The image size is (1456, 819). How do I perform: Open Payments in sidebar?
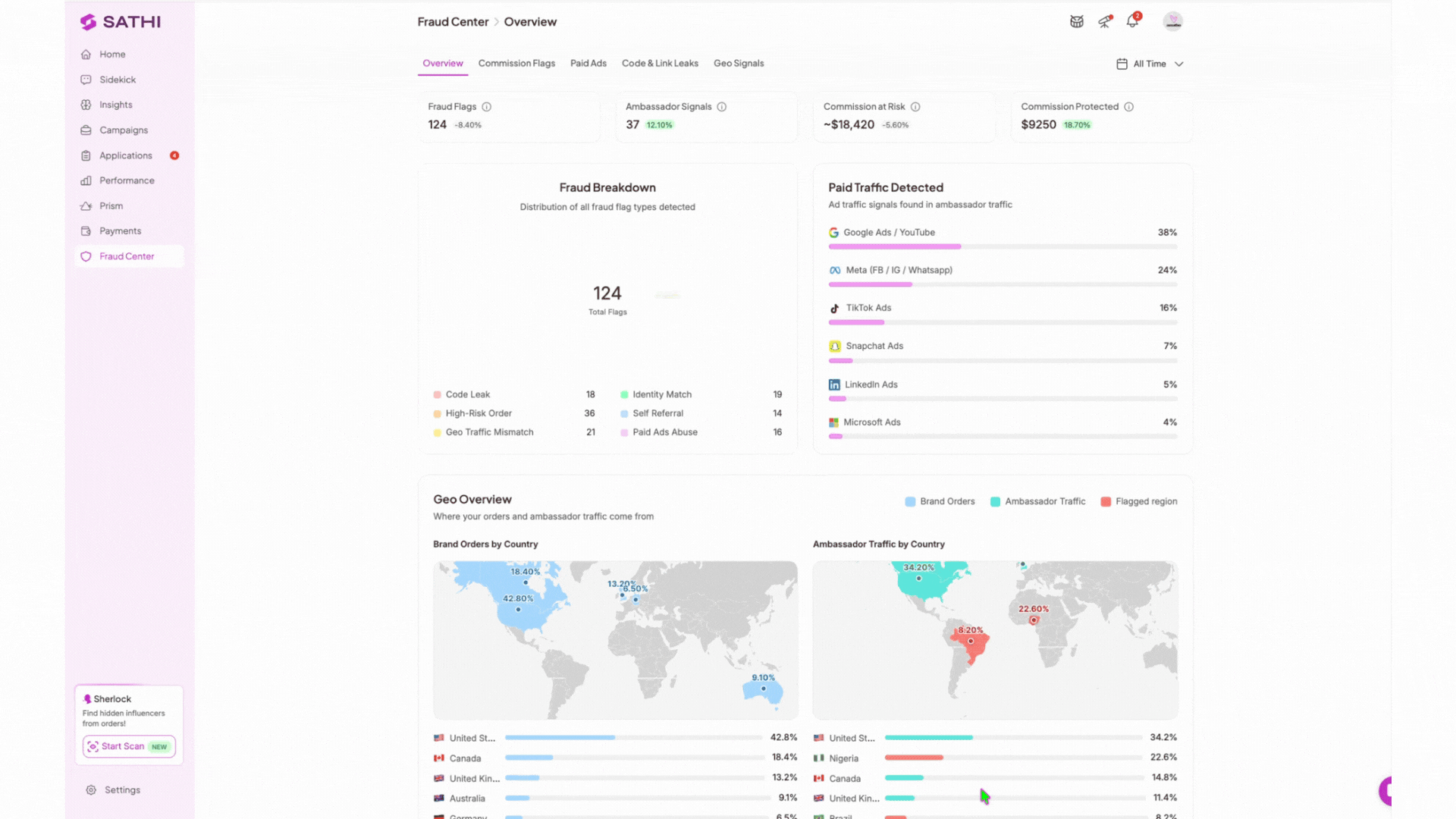point(120,231)
